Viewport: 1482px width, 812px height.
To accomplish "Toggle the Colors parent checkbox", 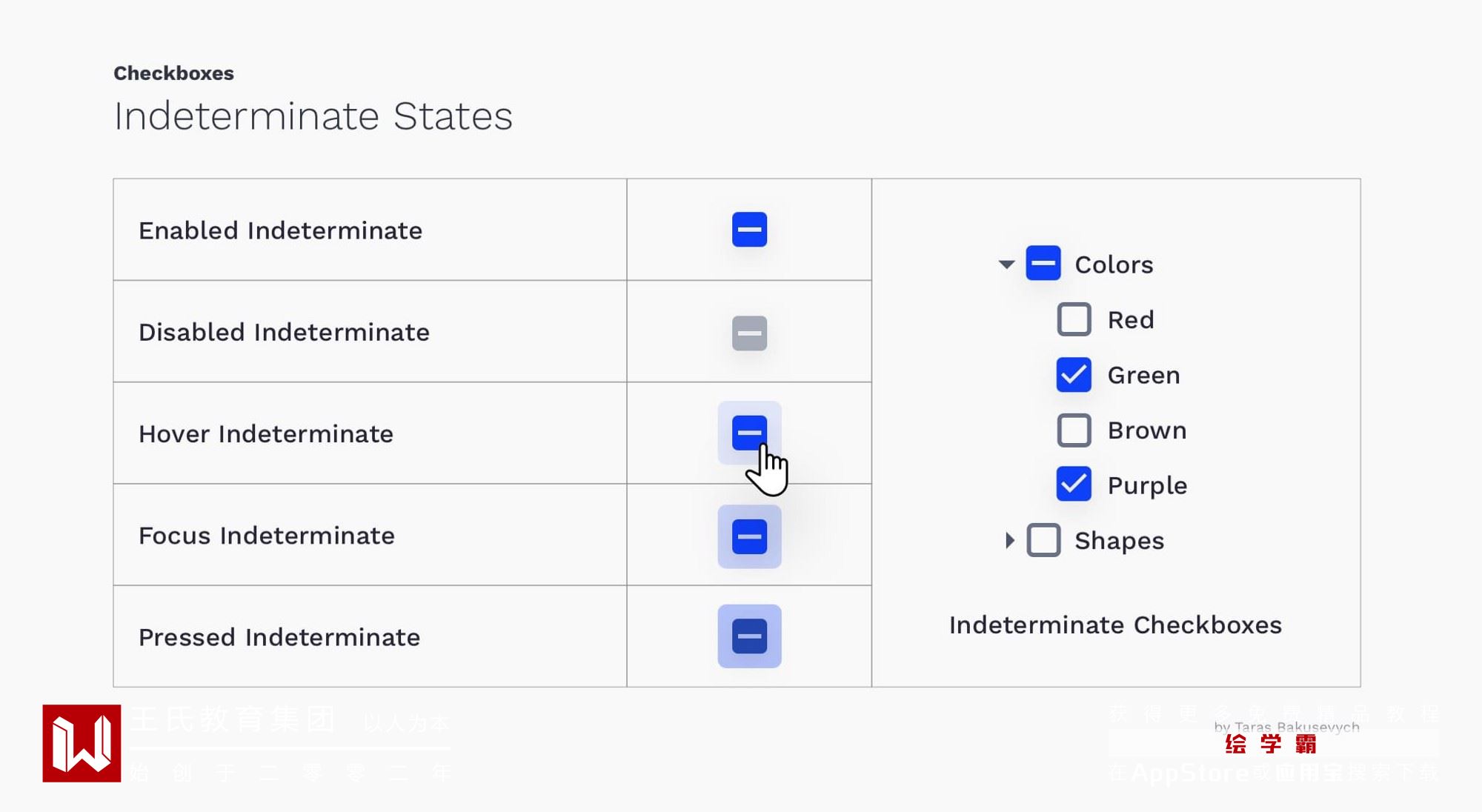I will [x=1043, y=264].
